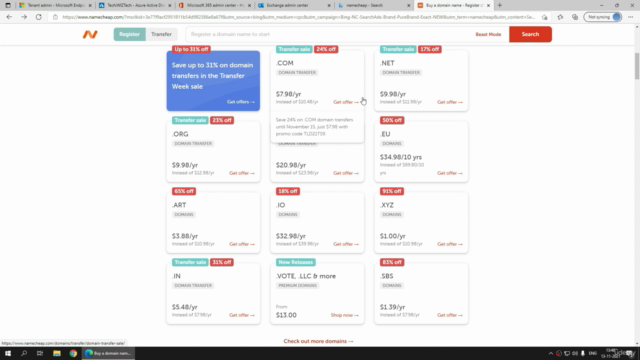Click Get offer on the .XYZ card
640x360 pixels.
pos(450,244)
